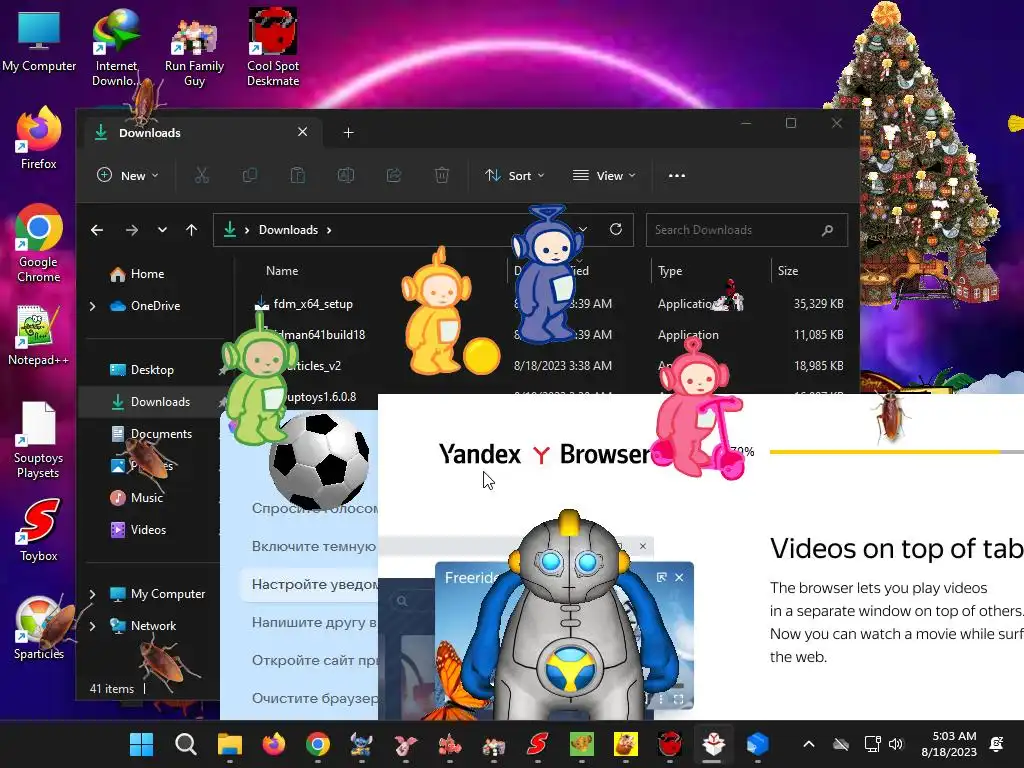Screen dimensions: 1024x768
Task: Click Share icon in Explorer toolbar
Action: pyautogui.click(x=394, y=175)
